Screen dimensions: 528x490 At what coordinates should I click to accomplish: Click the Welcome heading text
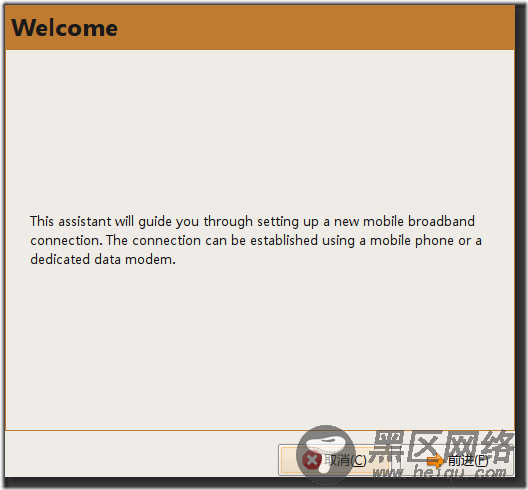pyautogui.click(x=64, y=28)
